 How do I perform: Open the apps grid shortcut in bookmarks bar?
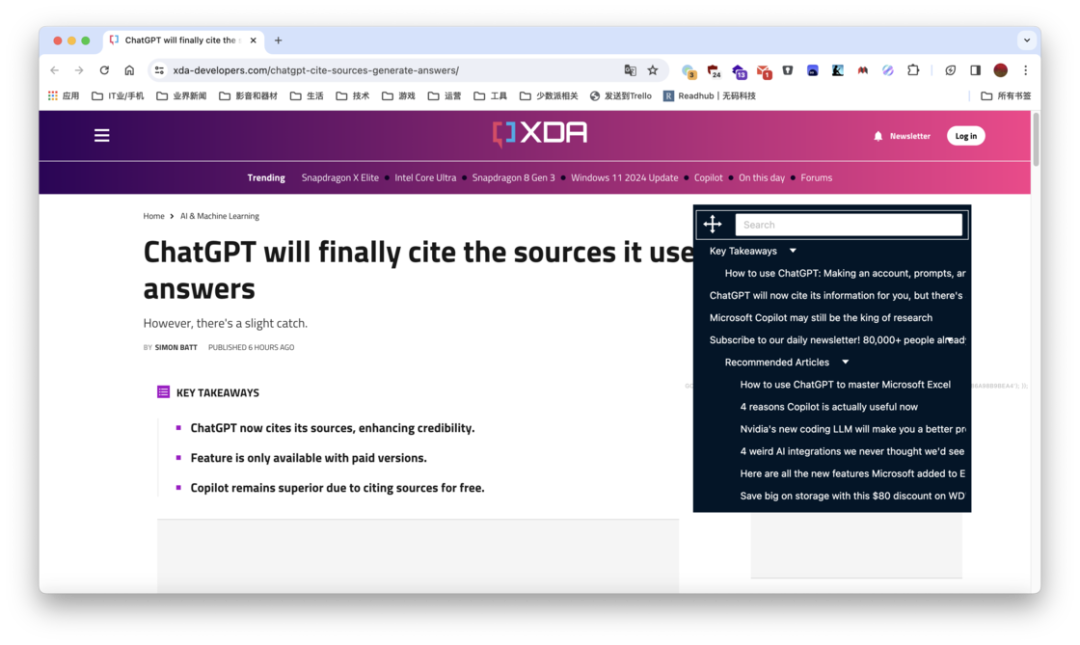pyautogui.click(x=53, y=96)
